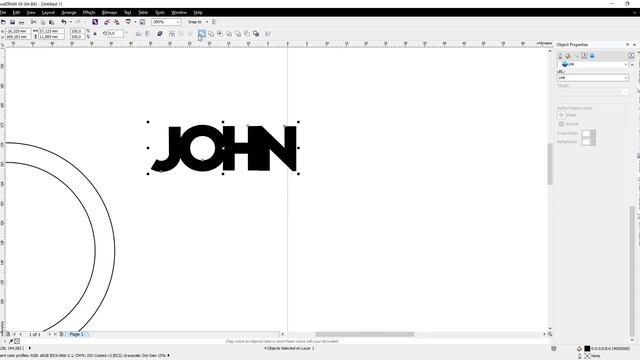Open the Tools menu

(160, 13)
